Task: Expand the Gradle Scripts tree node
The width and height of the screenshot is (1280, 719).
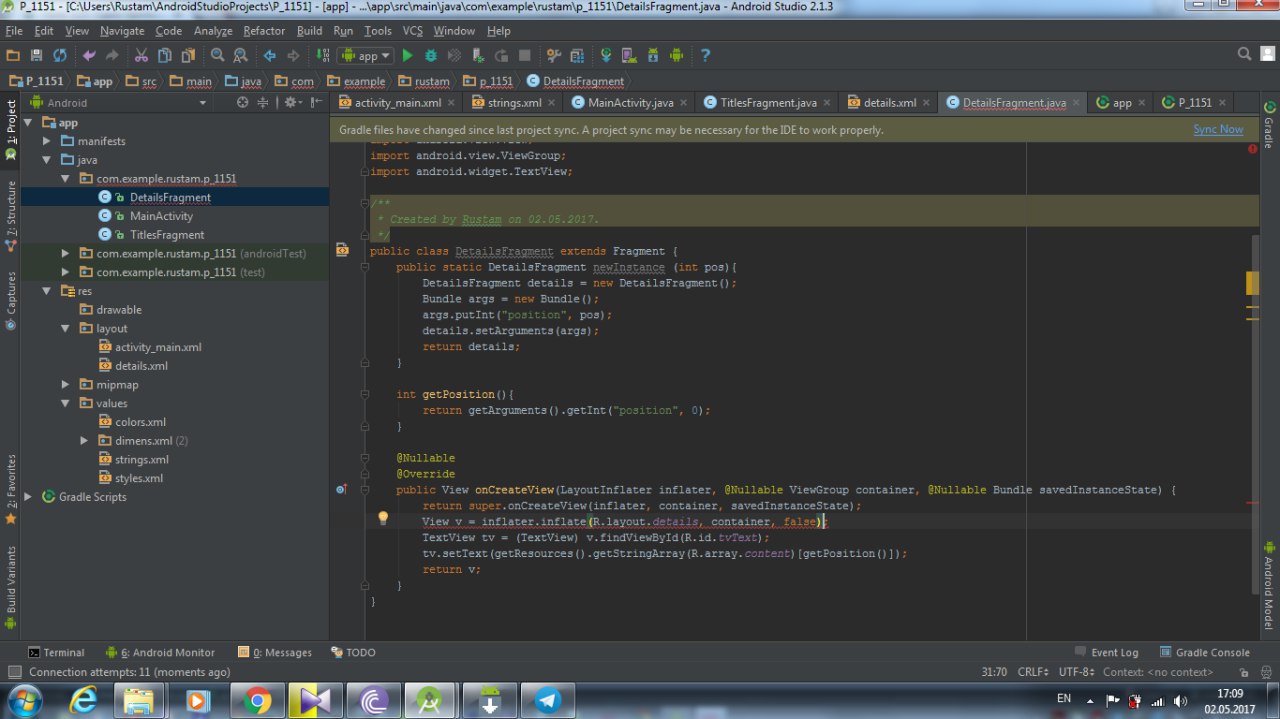Action: click(28, 497)
